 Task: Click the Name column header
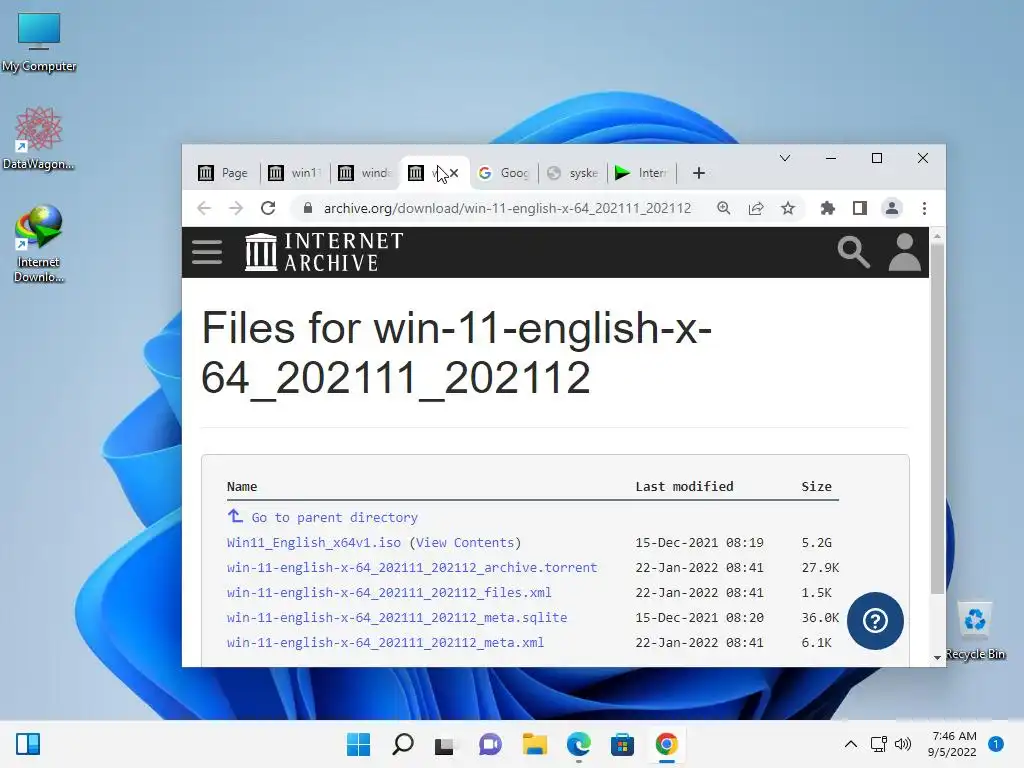(242, 487)
